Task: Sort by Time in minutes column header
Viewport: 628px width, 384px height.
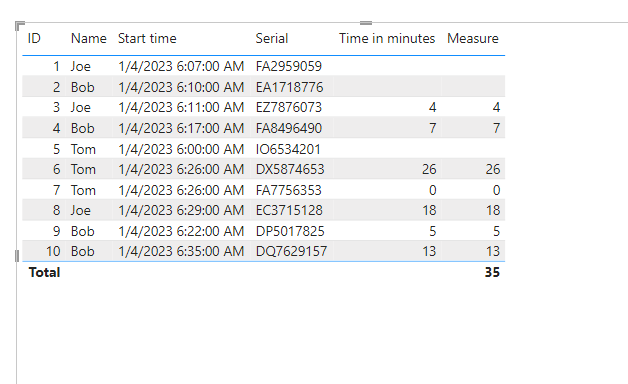Action: coord(387,38)
